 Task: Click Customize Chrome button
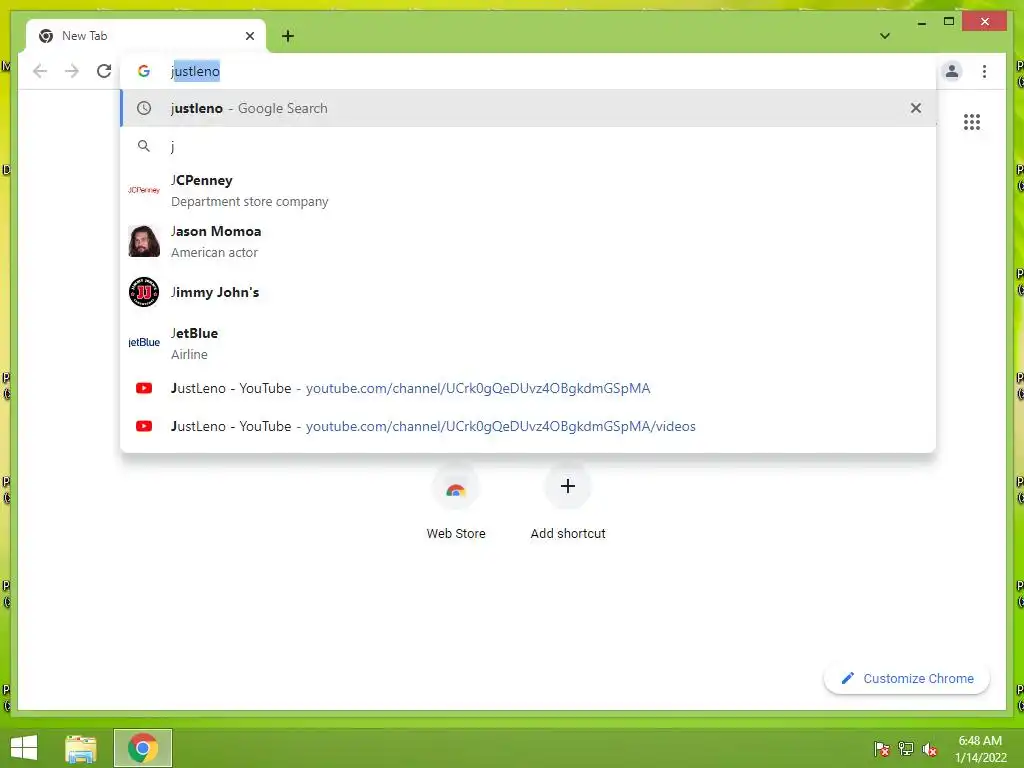point(907,679)
